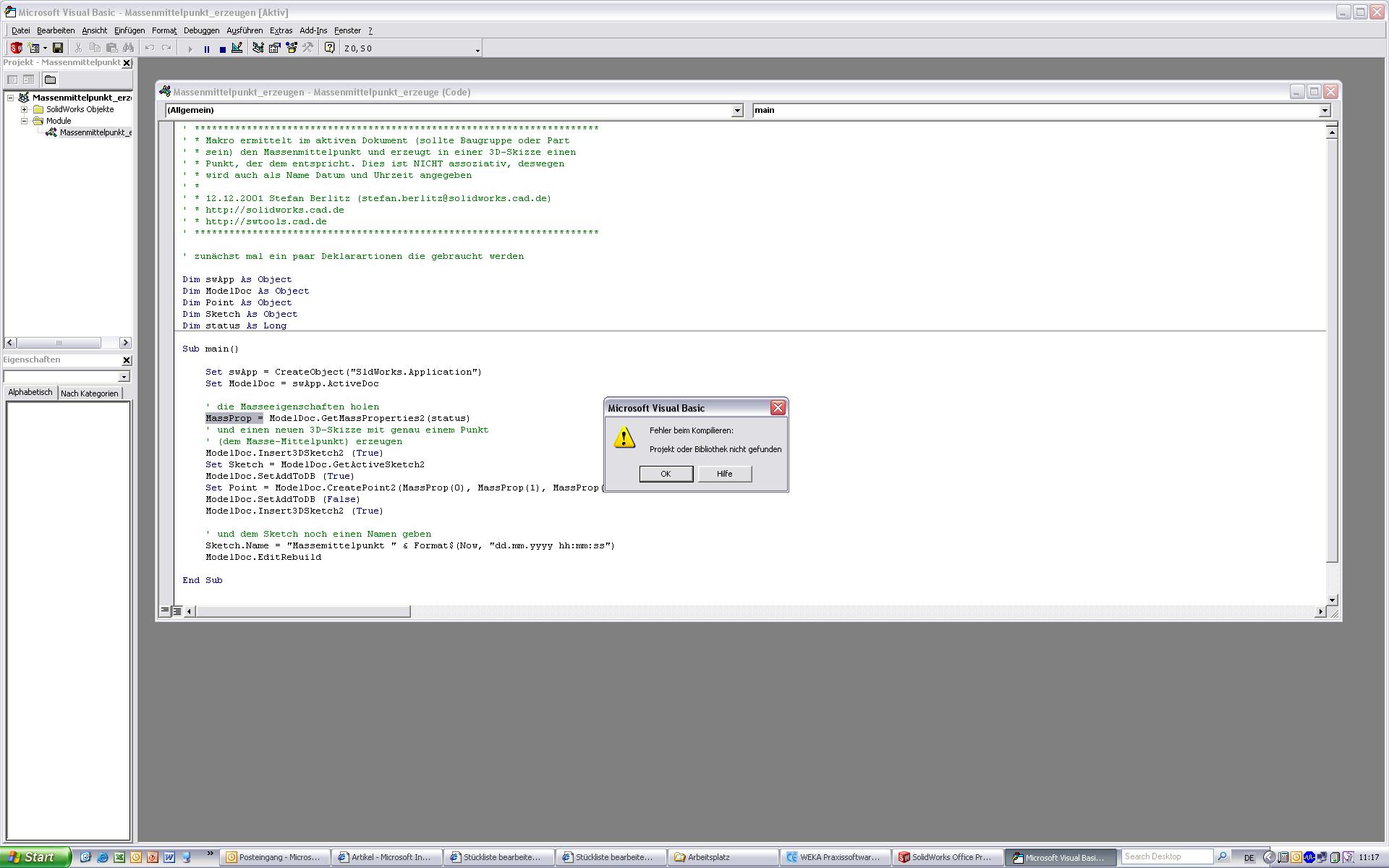Viewport: 1389px width, 868px height.
Task: Open the Ansicht menu
Action: 94,30
